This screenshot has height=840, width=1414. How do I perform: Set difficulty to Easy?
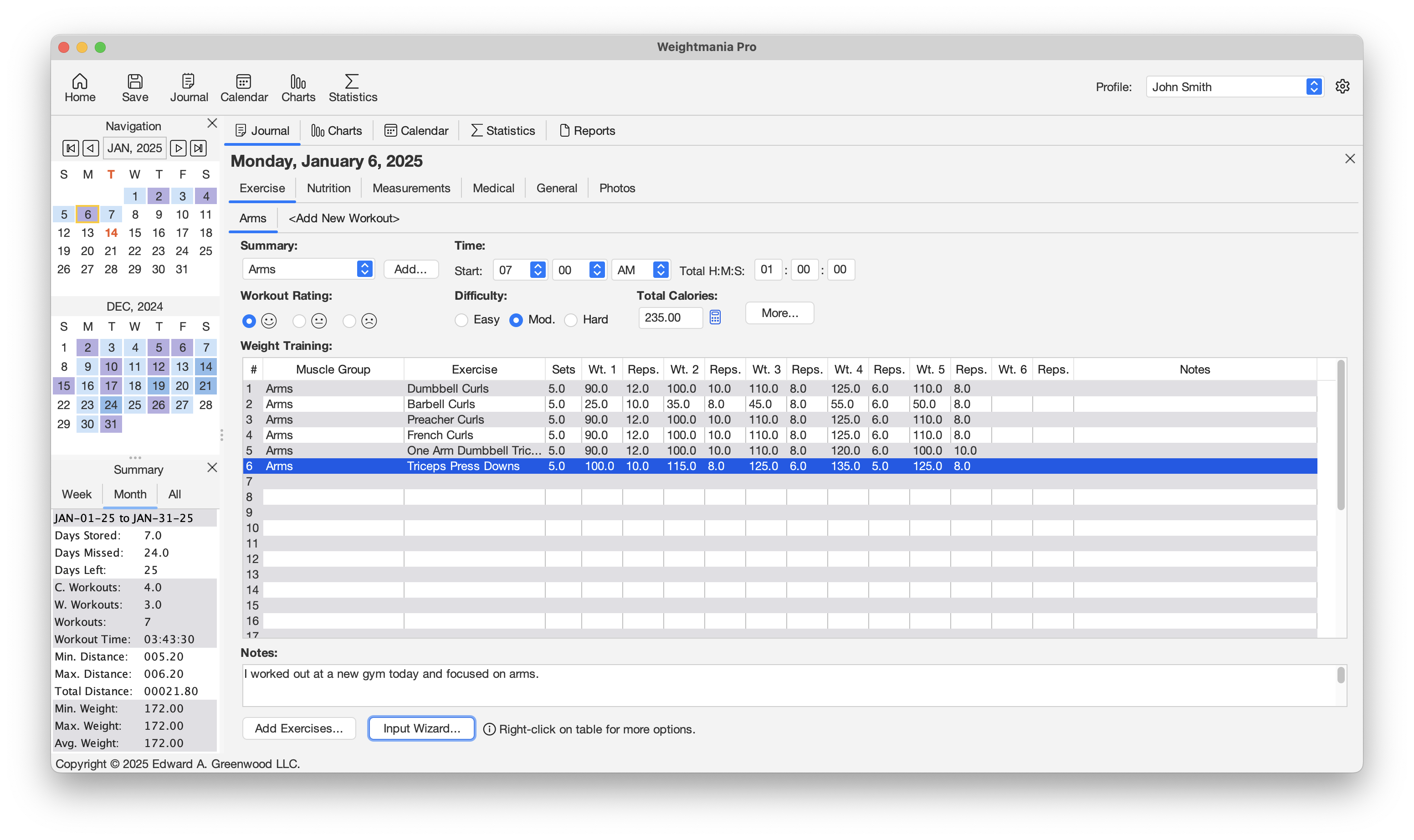pyautogui.click(x=461, y=320)
